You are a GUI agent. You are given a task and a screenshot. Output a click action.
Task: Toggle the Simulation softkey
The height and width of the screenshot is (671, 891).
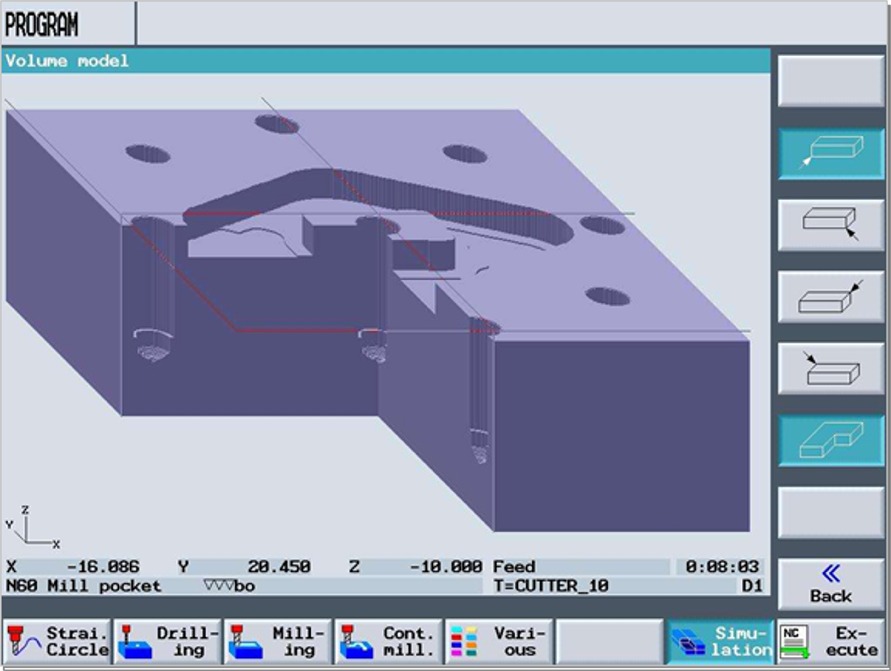[720, 641]
